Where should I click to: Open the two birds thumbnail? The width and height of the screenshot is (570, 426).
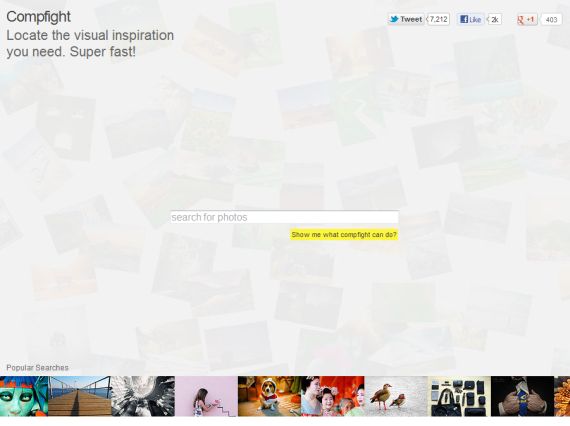396,396
